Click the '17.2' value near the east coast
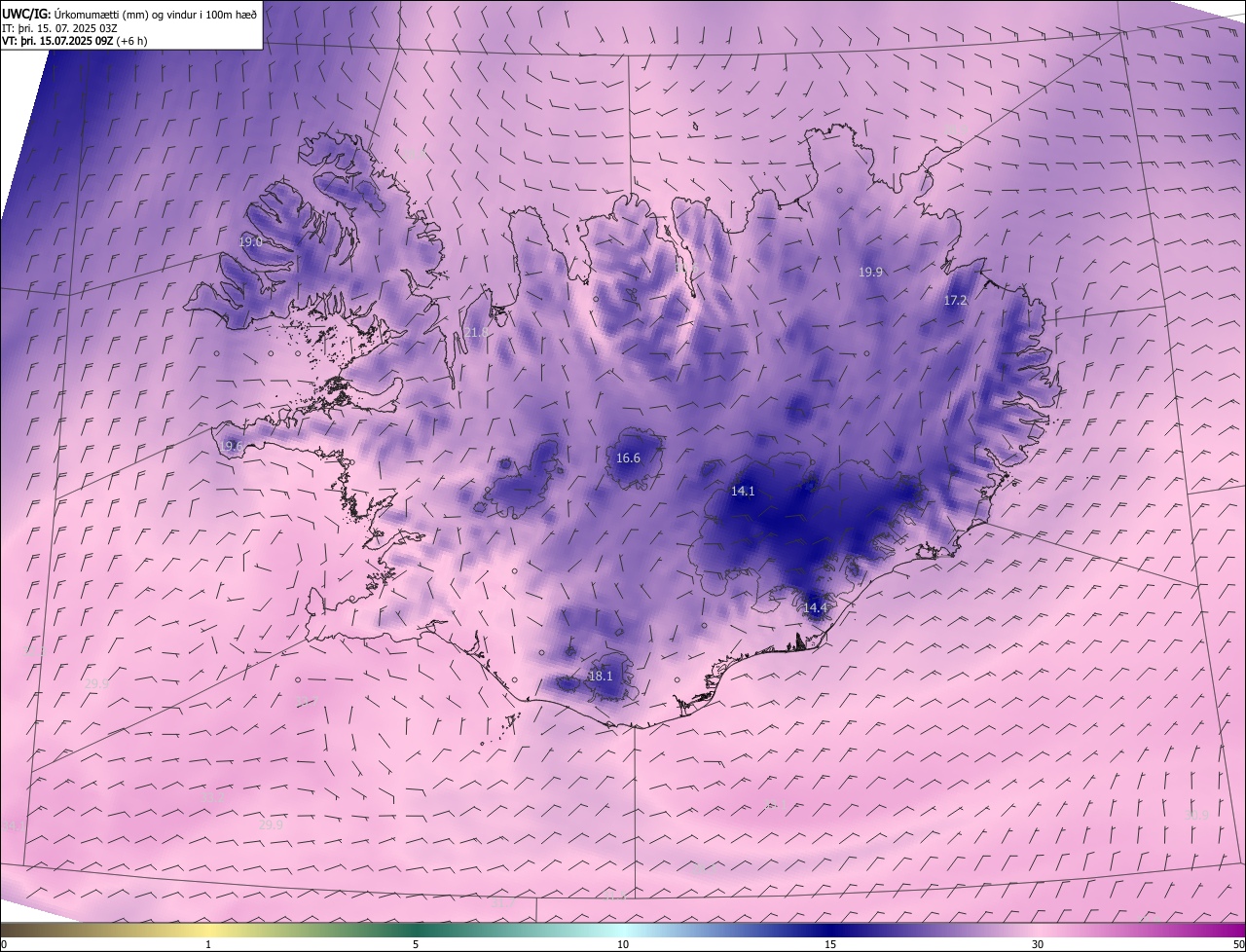 (x=956, y=301)
